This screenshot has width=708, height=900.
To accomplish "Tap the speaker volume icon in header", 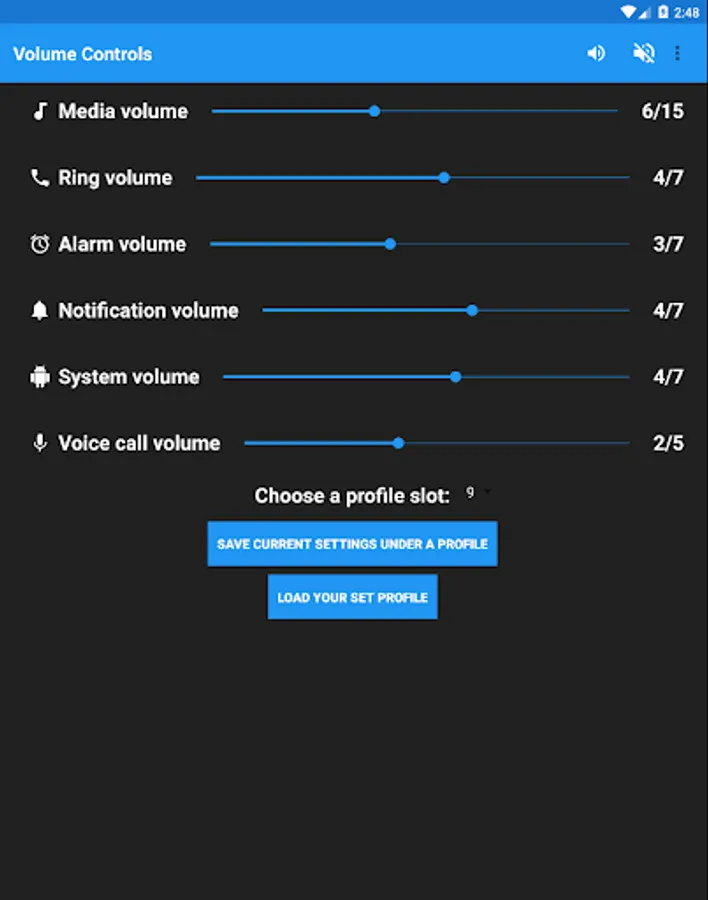I will pyautogui.click(x=596, y=53).
